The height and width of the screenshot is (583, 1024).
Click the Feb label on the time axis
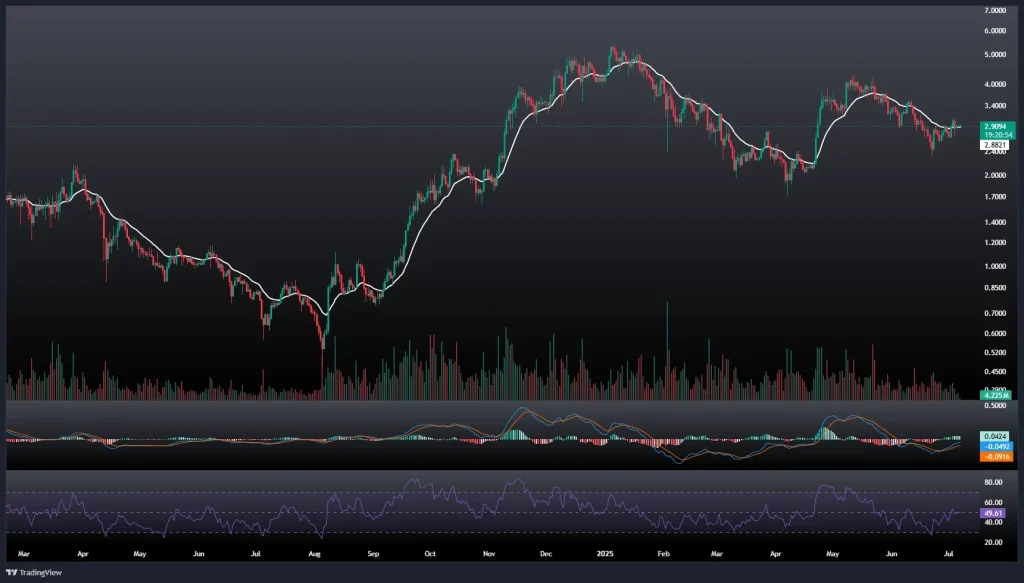pyautogui.click(x=663, y=552)
